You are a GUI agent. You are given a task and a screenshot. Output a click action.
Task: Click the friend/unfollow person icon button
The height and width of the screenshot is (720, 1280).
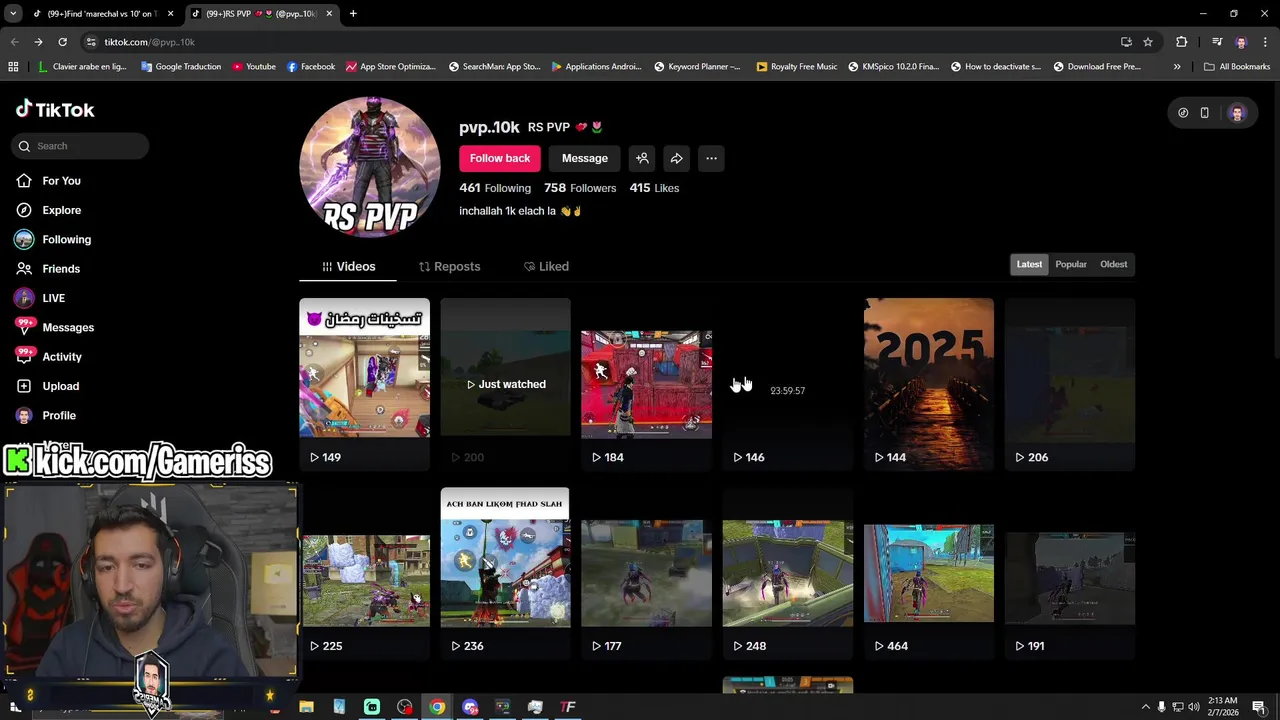coord(642,158)
